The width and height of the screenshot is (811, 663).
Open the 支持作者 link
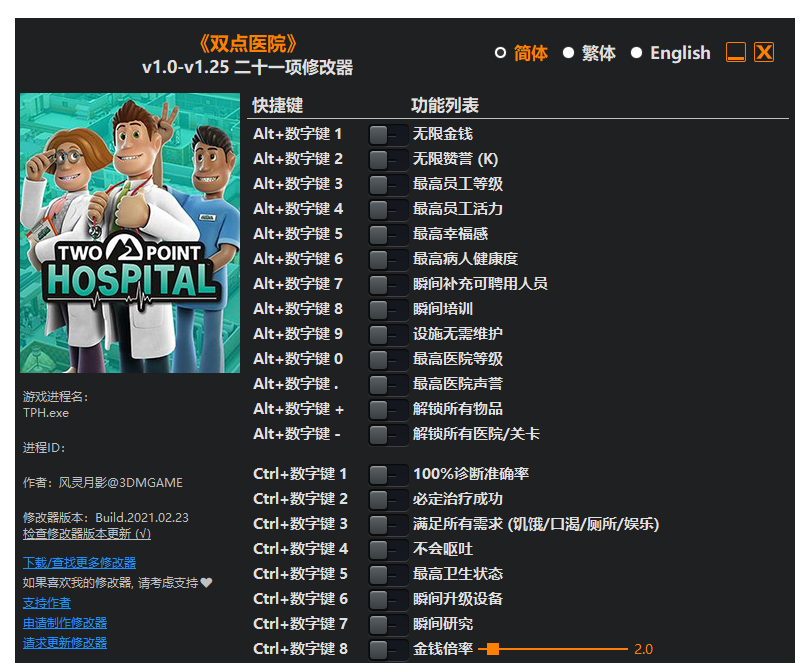coord(47,603)
